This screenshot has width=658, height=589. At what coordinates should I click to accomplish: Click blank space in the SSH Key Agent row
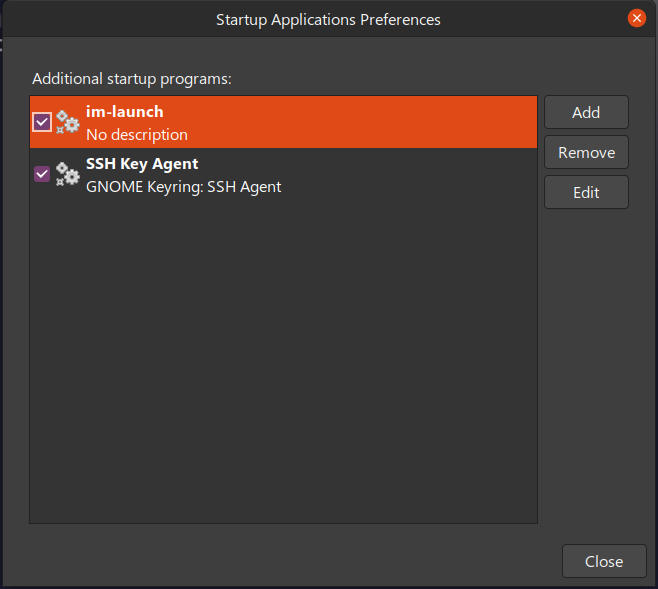[x=407, y=174]
